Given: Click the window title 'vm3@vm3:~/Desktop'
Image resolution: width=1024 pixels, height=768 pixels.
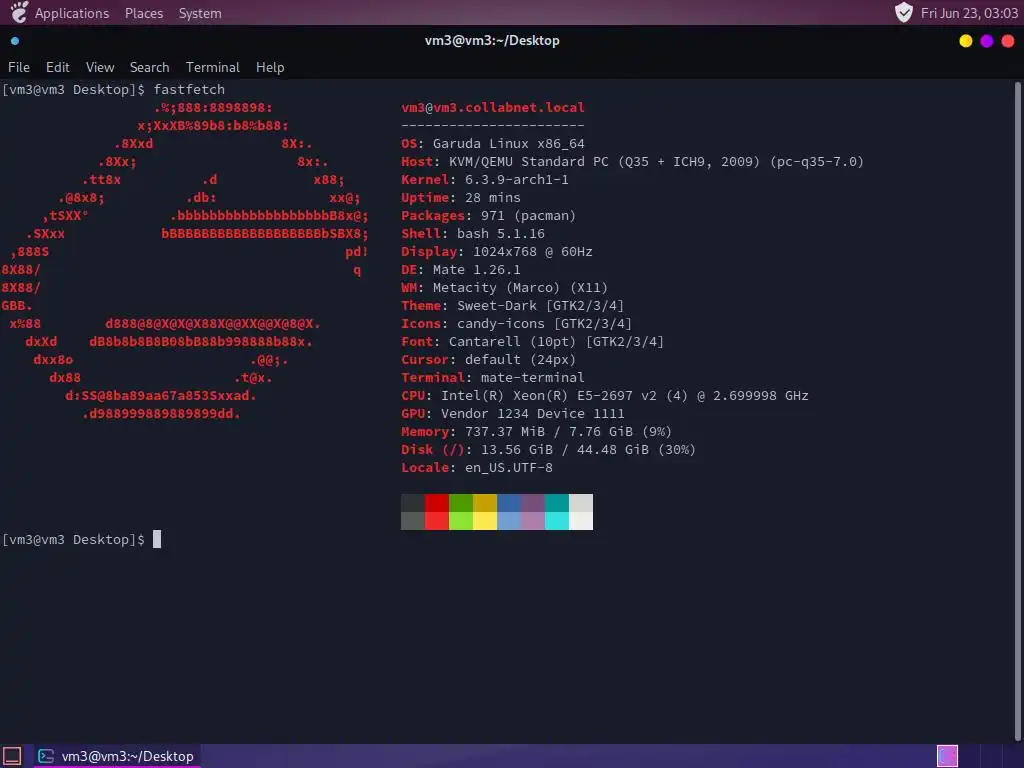Looking at the screenshot, I should coord(492,40).
